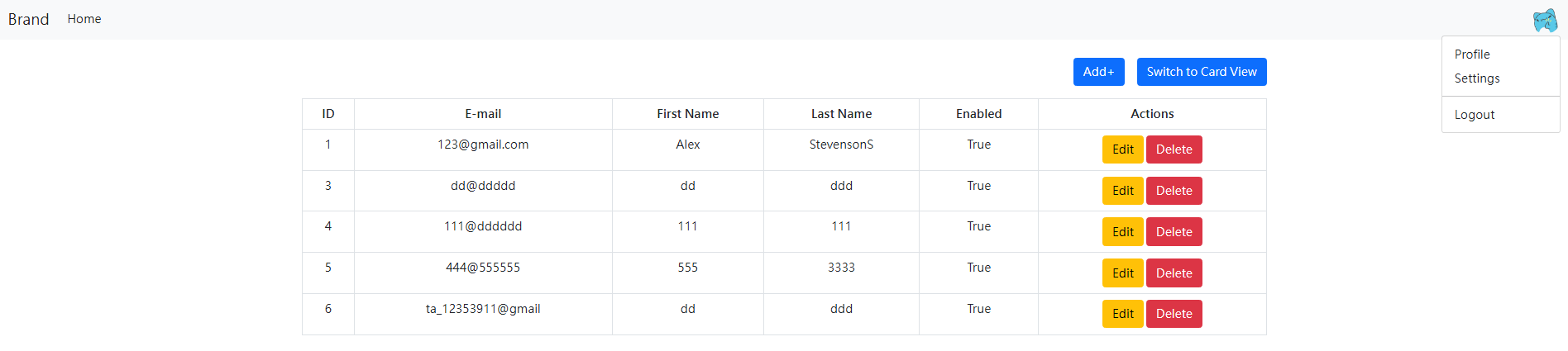Edit the 111@dddddd user entry
The width and height of the screenshot is (1568, 351).
1122,232
